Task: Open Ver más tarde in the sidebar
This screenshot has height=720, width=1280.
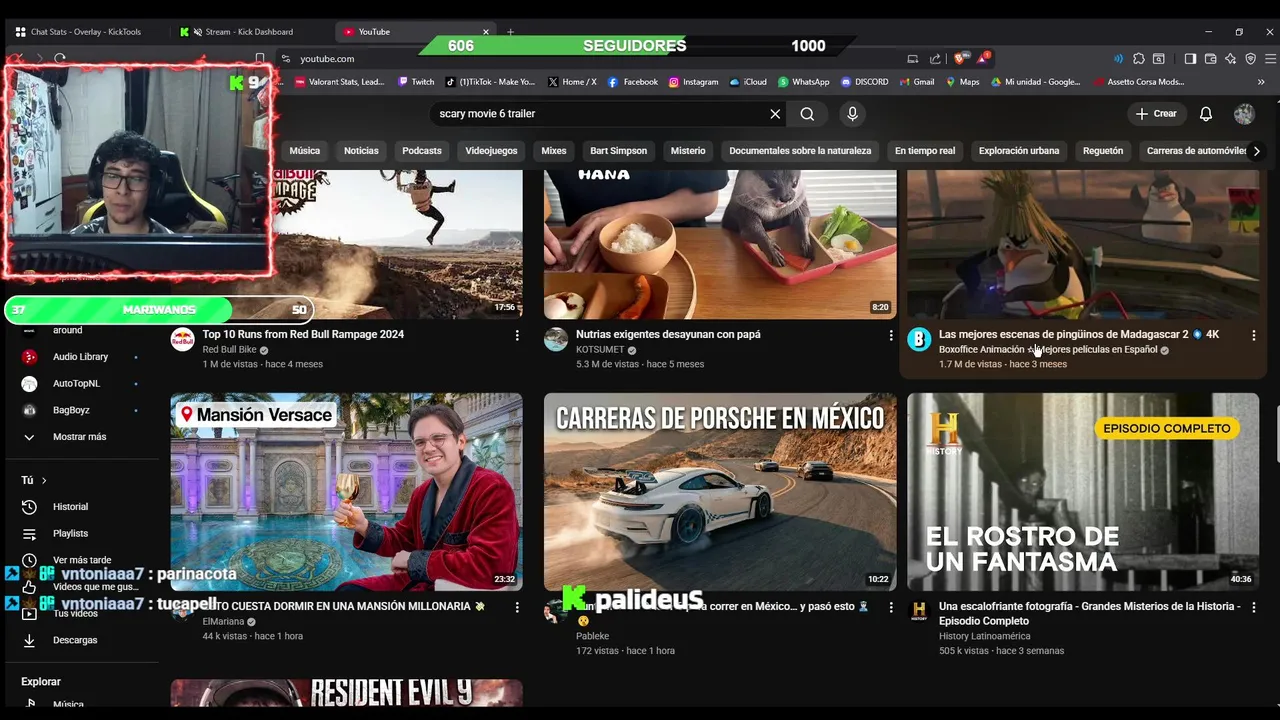Action: click(x=82, y=560)
